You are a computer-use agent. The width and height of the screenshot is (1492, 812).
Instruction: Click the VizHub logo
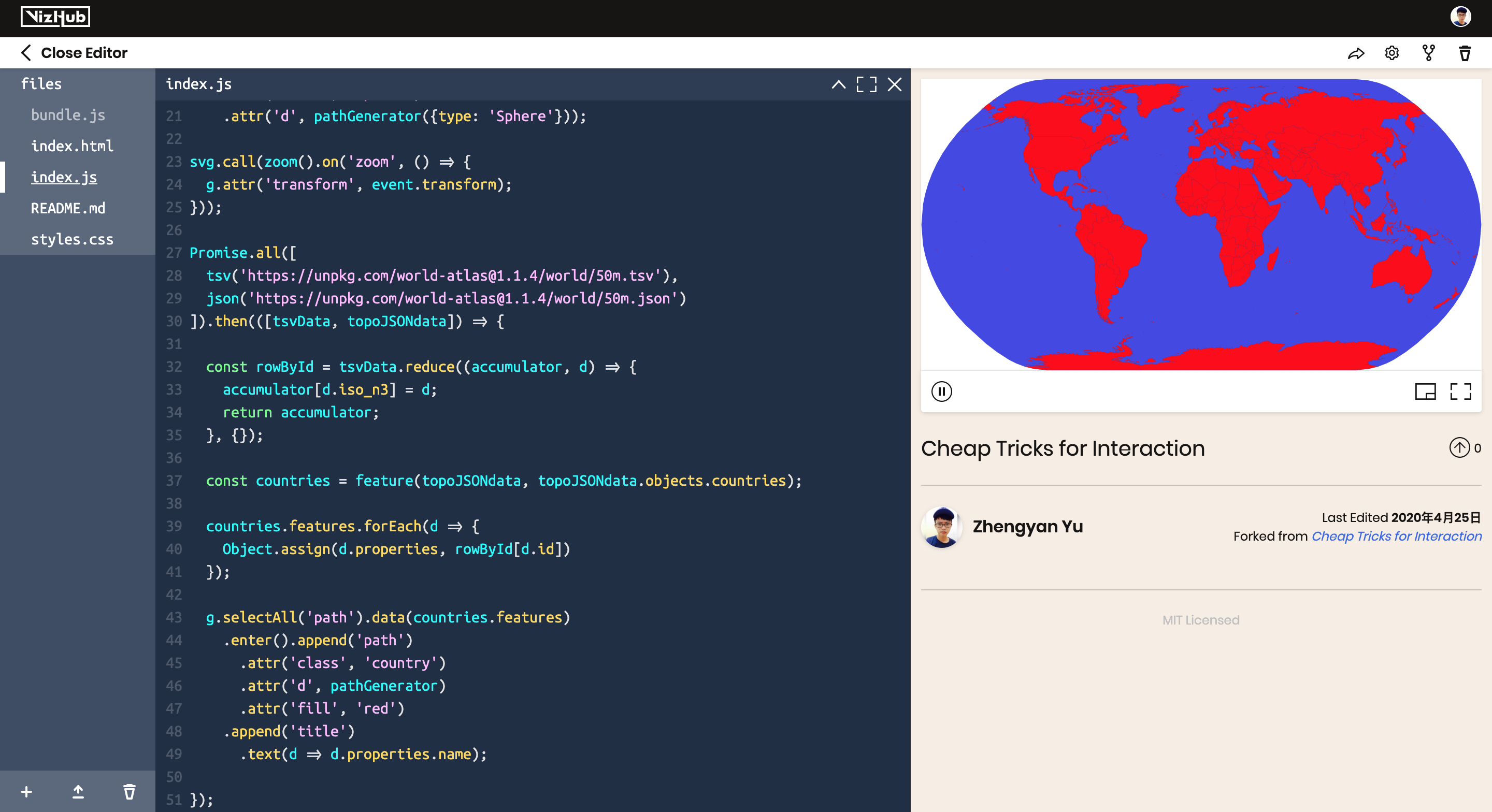click(x=55, y=17)
